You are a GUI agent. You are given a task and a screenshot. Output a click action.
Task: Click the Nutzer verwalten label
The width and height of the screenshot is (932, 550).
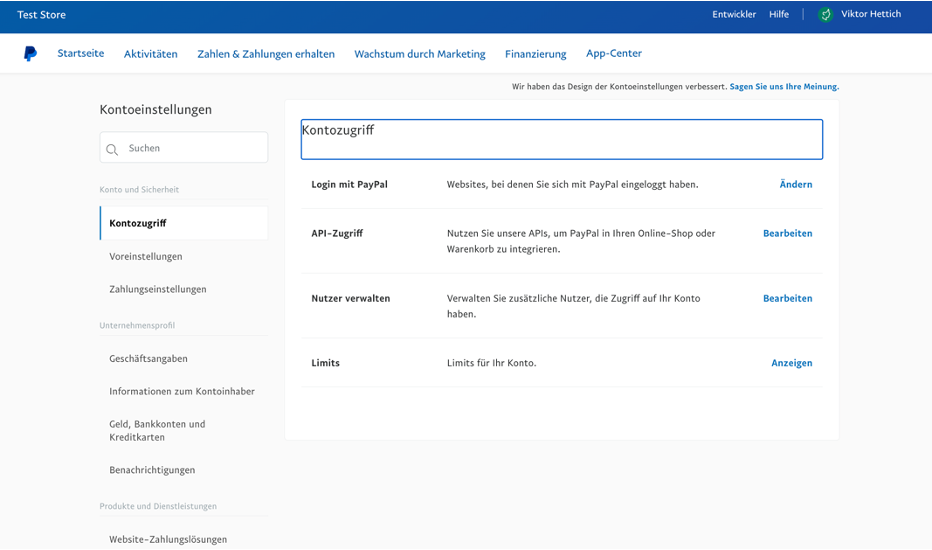pyautogui.click(x=351, y=298)
